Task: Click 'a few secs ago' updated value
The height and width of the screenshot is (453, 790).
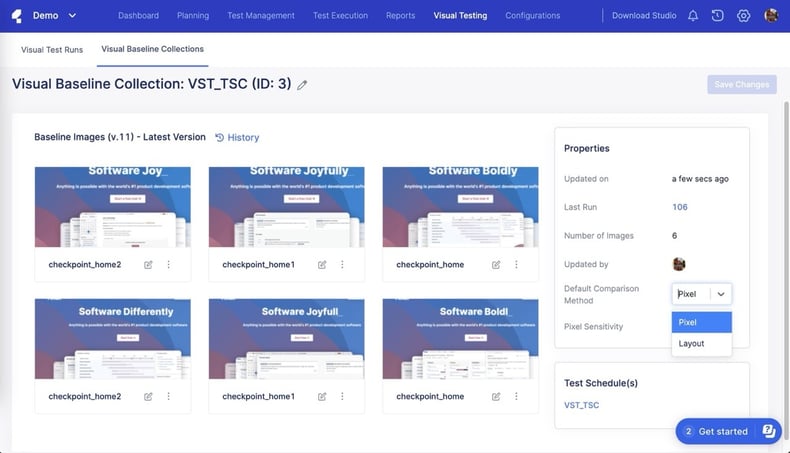Action: click(700, 179)
